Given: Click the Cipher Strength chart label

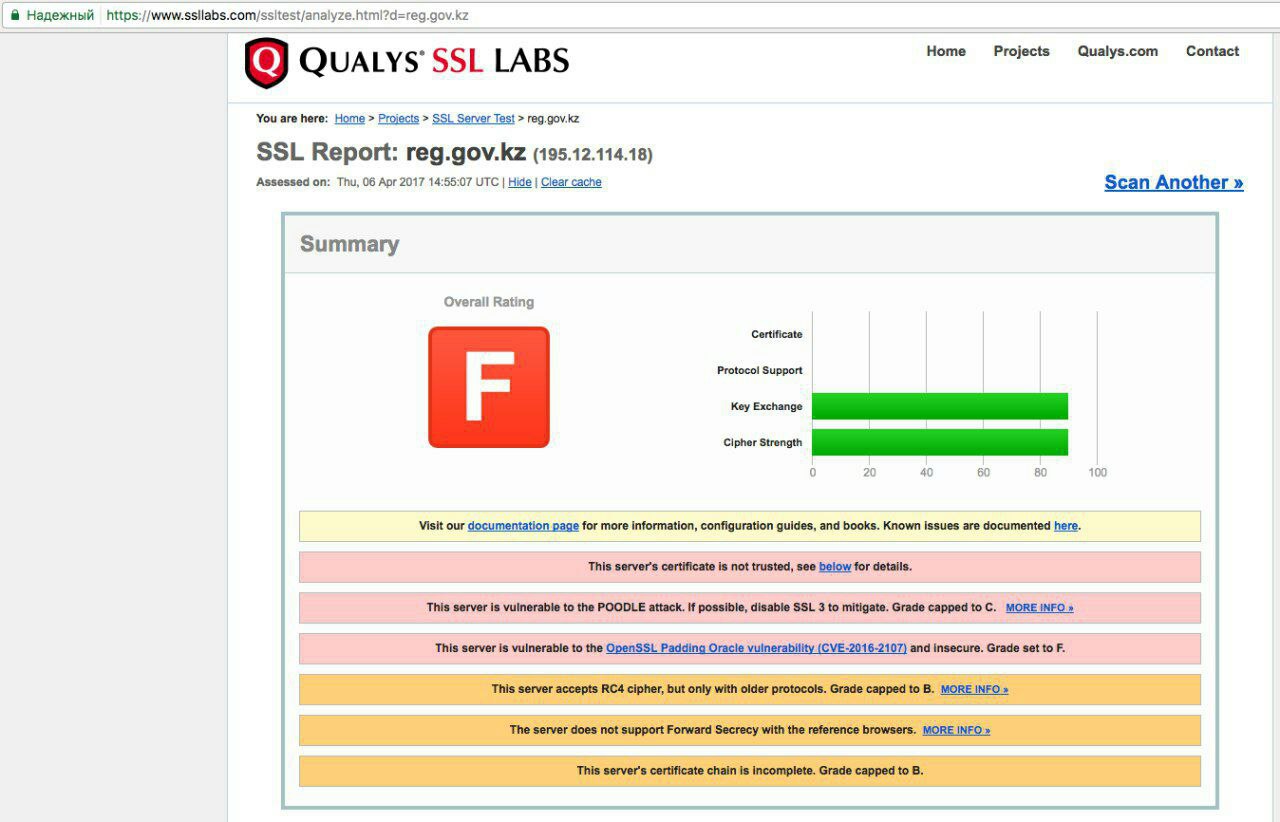Looking at the screenshot, I should pos(763,442).
